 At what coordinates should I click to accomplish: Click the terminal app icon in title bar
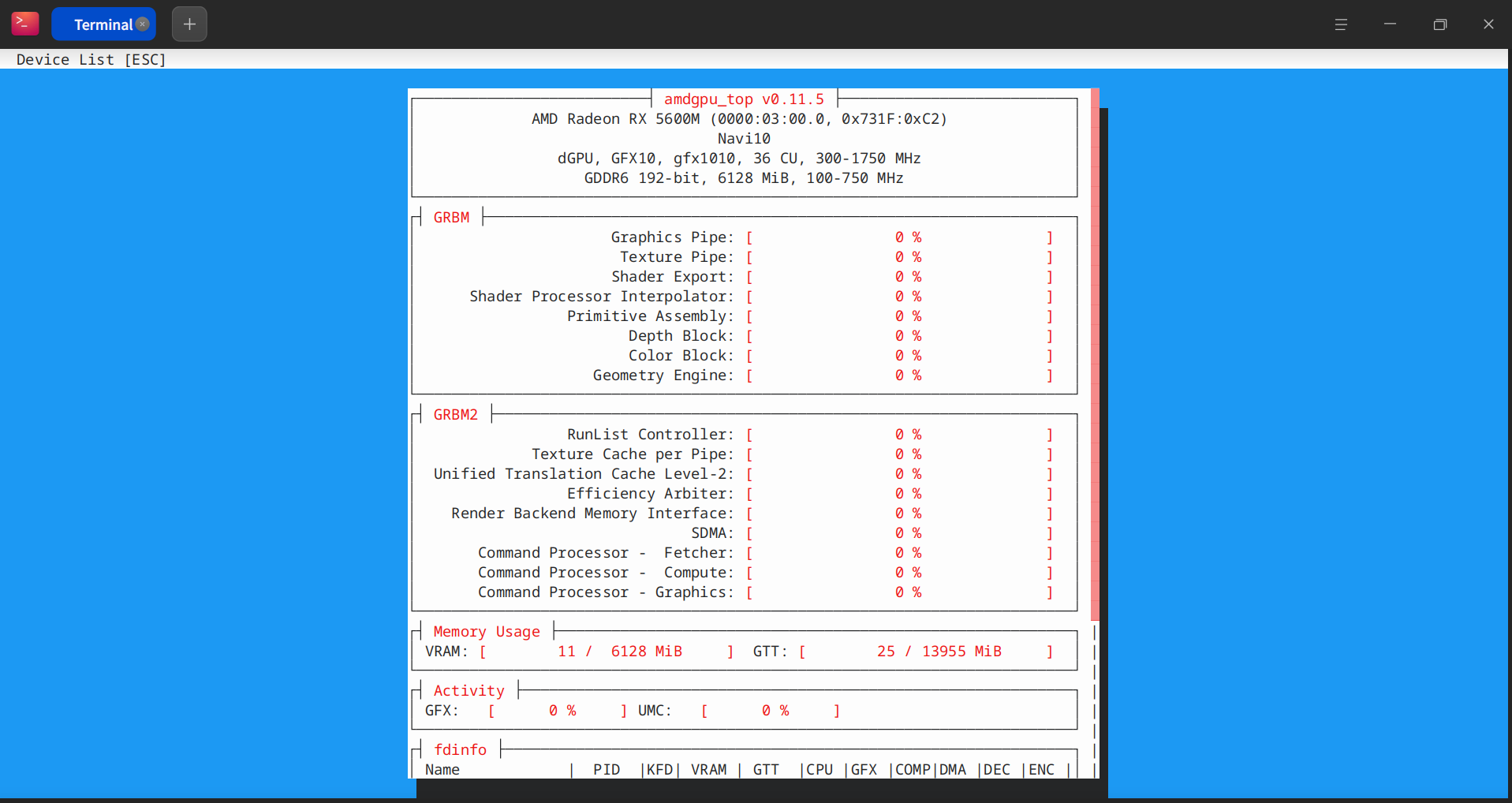[x=25, y=24]
